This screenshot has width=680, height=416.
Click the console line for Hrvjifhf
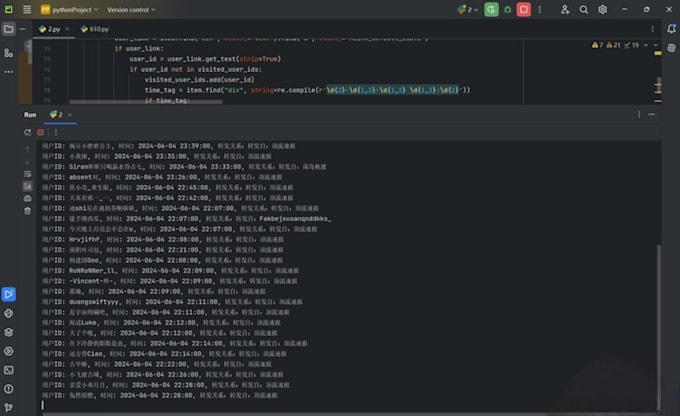pos(163,239)
